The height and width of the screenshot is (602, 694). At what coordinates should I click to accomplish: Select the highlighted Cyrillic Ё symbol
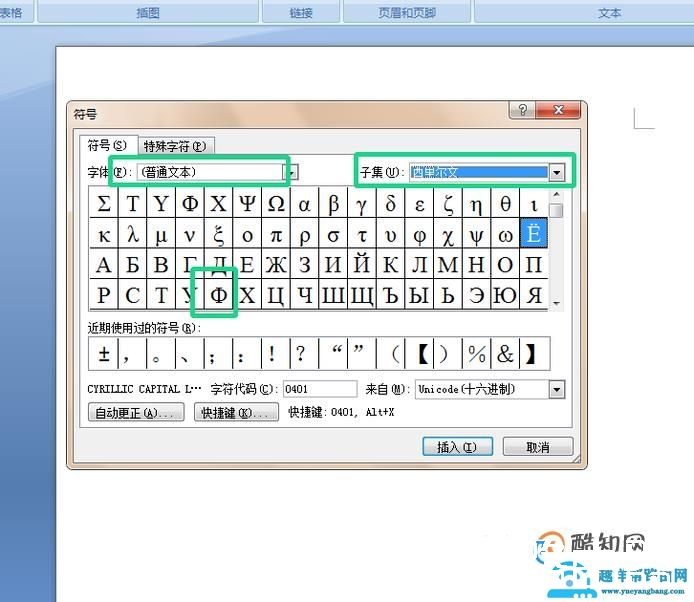[534, 233]
